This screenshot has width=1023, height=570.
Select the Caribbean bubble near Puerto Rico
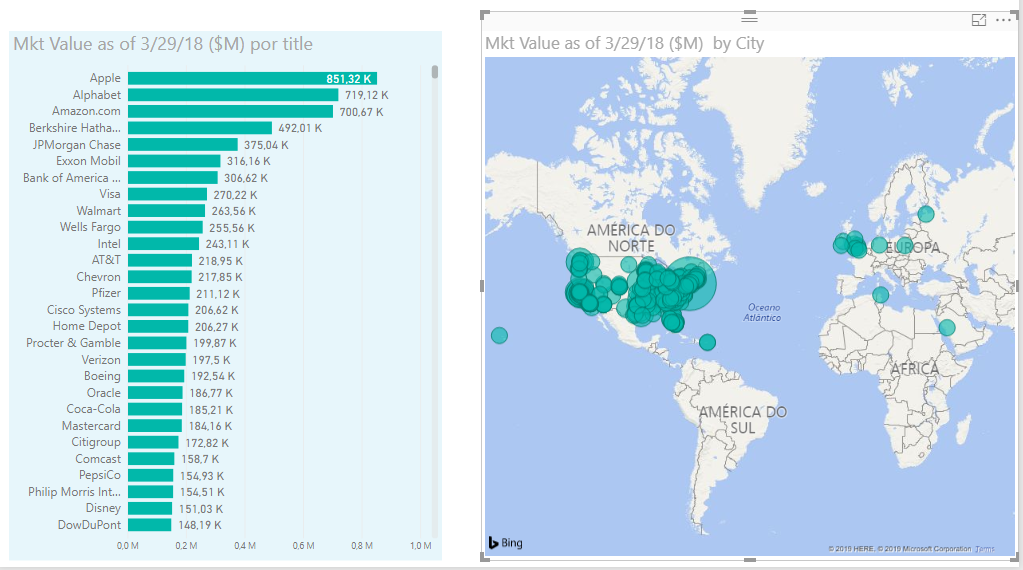point(707,342)
